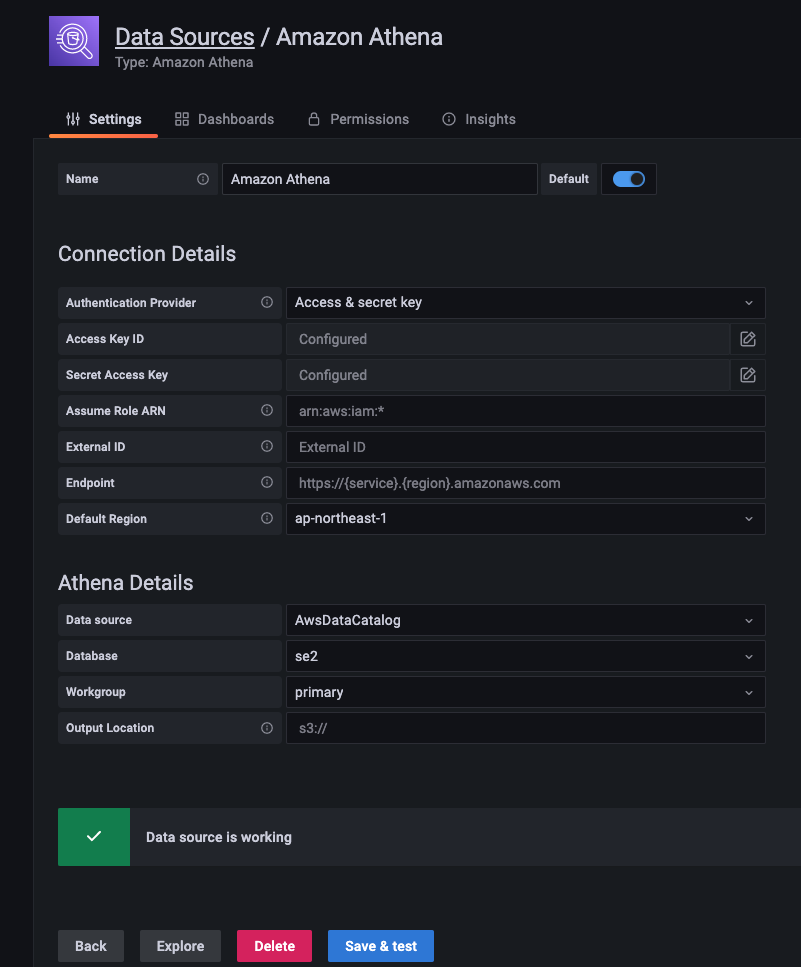Follow the Data Sources breadcrumb link
Viewport: 801px width, 967px height.
(x=185, y=37)
